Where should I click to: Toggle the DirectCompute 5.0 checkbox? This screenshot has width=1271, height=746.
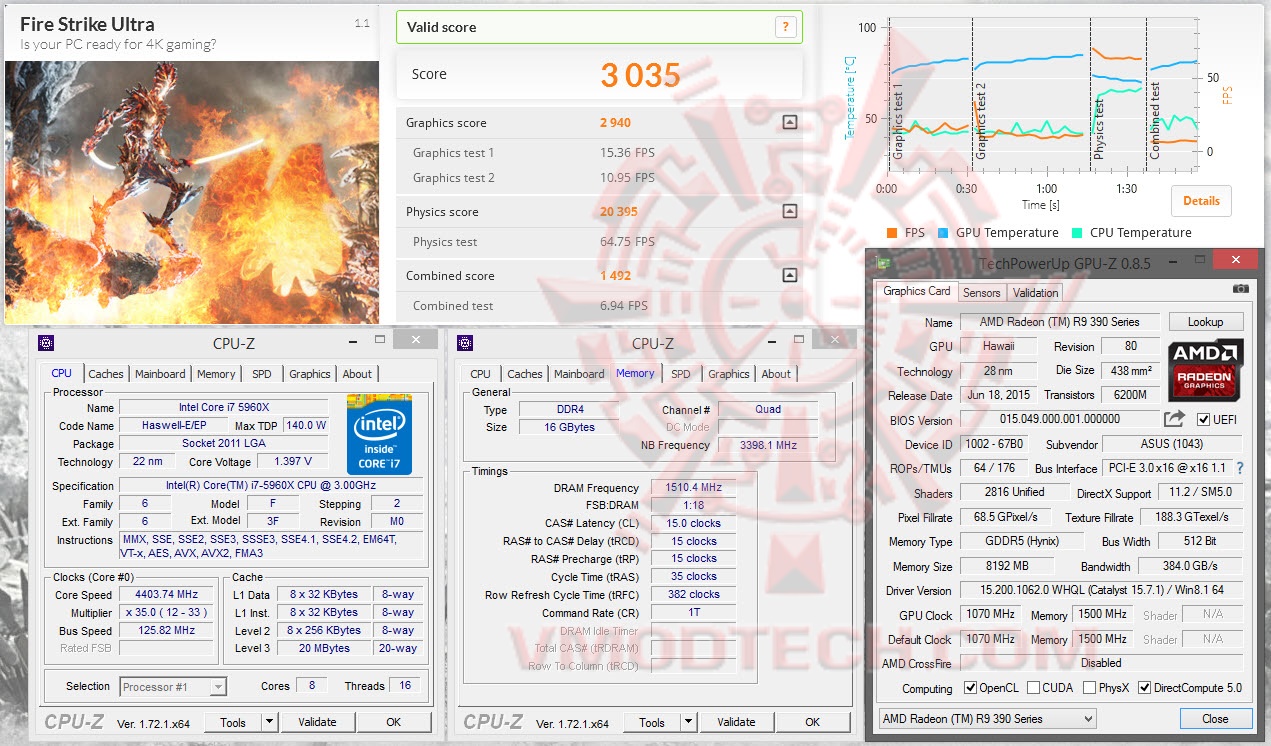pyautogui.click(x=1143, y=688)
